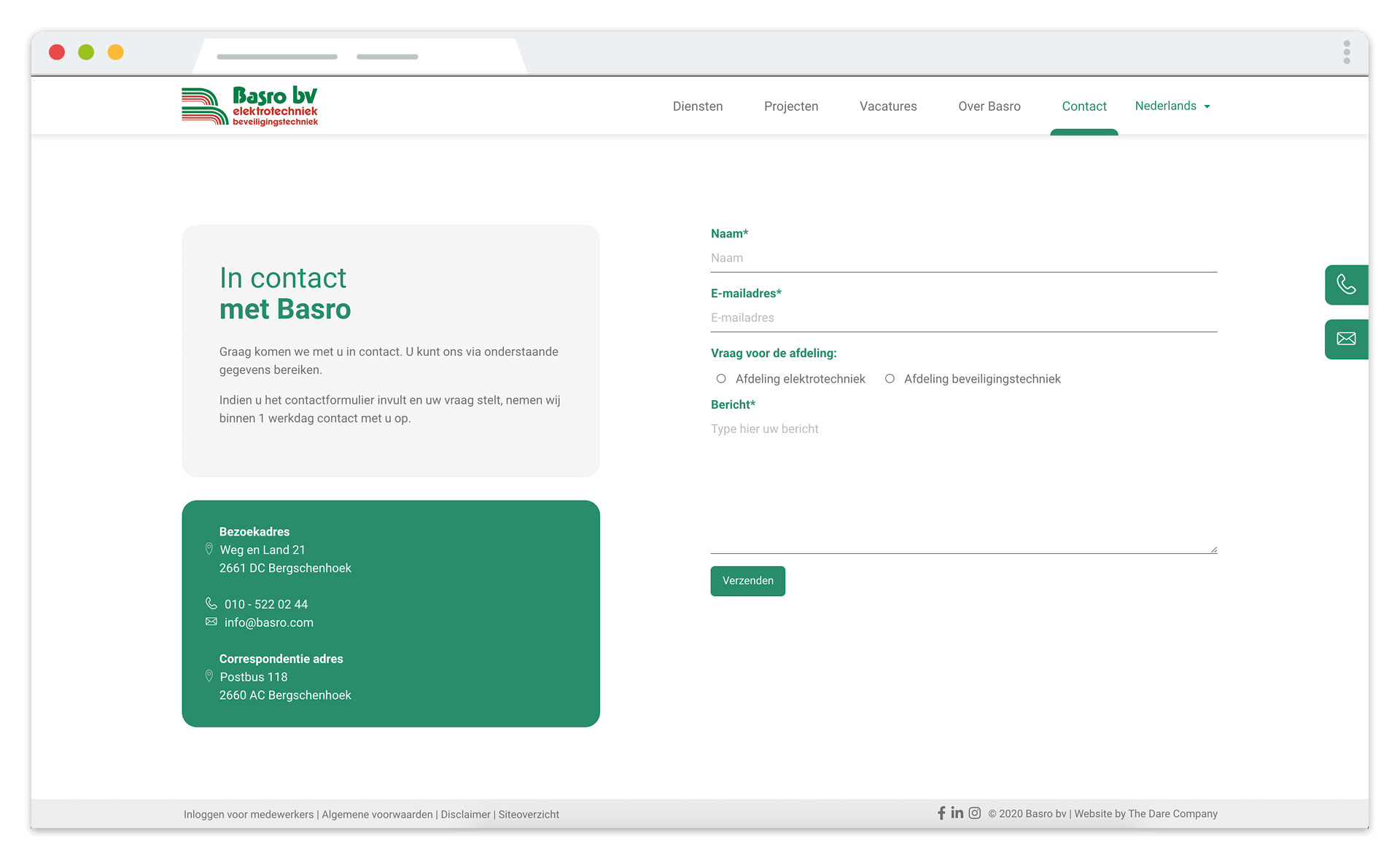The image size is (1400, 860).
Task: Click the red close window button
Action: pyautogui.click(x=57, y=52)
